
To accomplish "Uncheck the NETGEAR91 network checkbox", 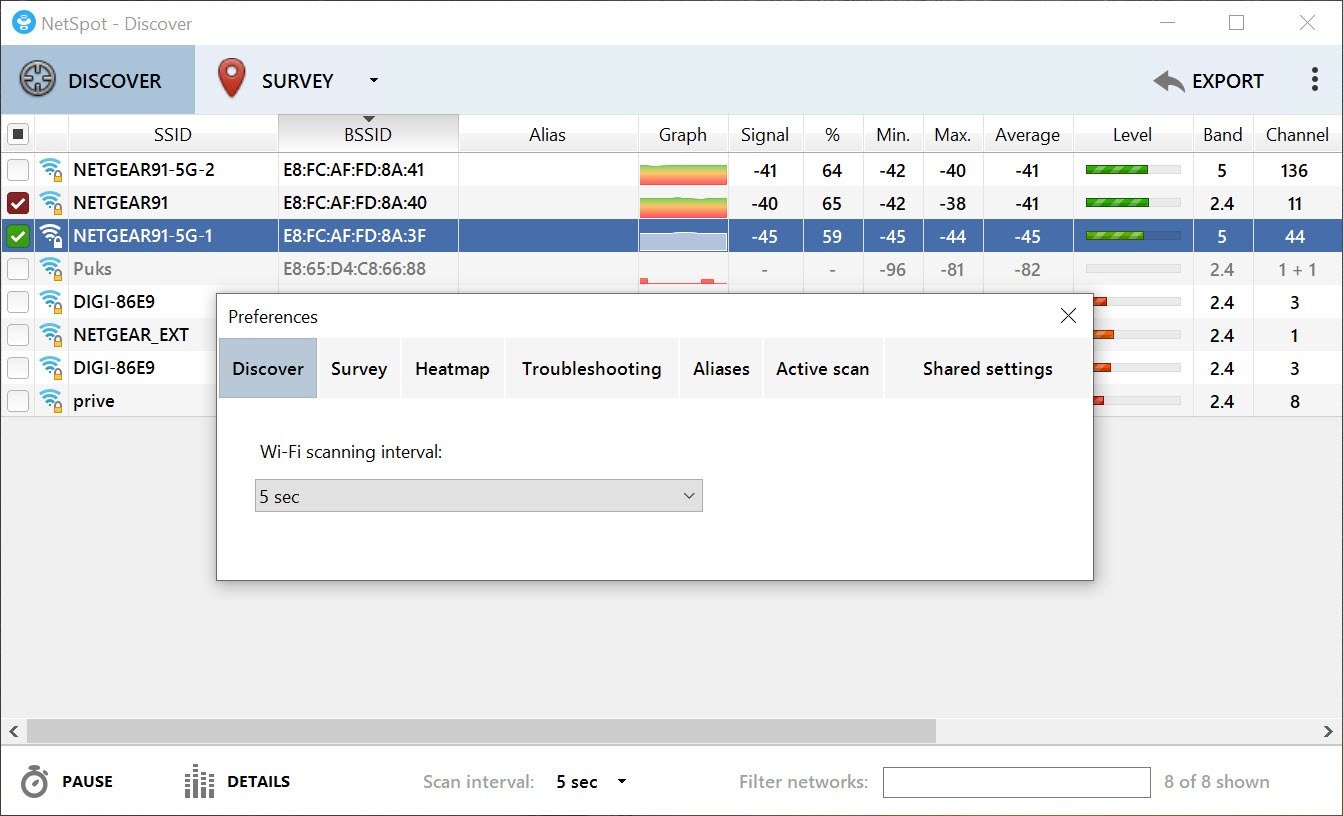I will (18, 204).
